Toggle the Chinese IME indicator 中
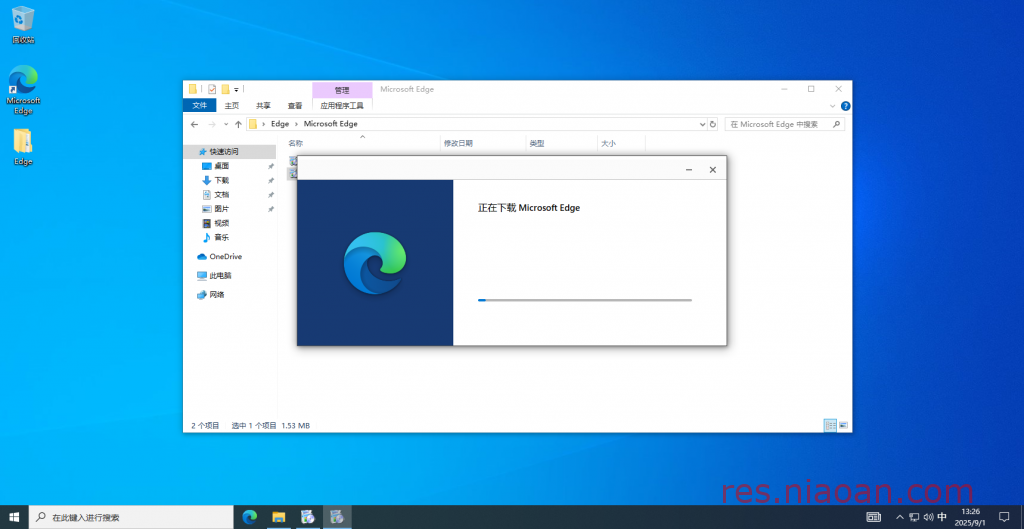1024x529 pixels. coord(942,517)
